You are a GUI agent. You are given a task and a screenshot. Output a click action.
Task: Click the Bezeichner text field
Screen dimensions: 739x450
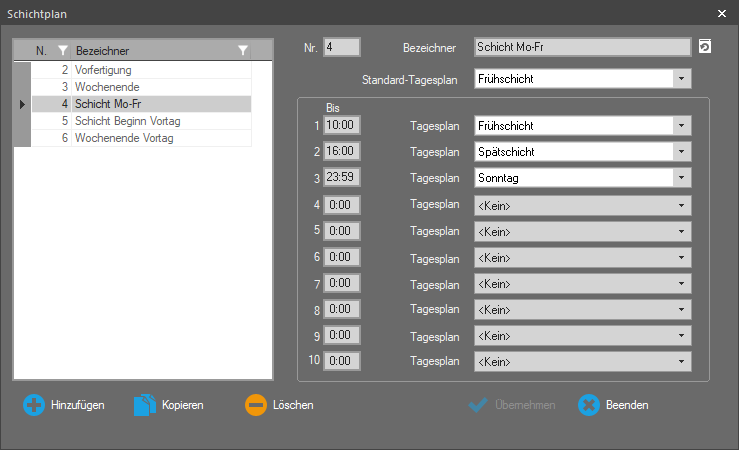click(x=581, y=47)
